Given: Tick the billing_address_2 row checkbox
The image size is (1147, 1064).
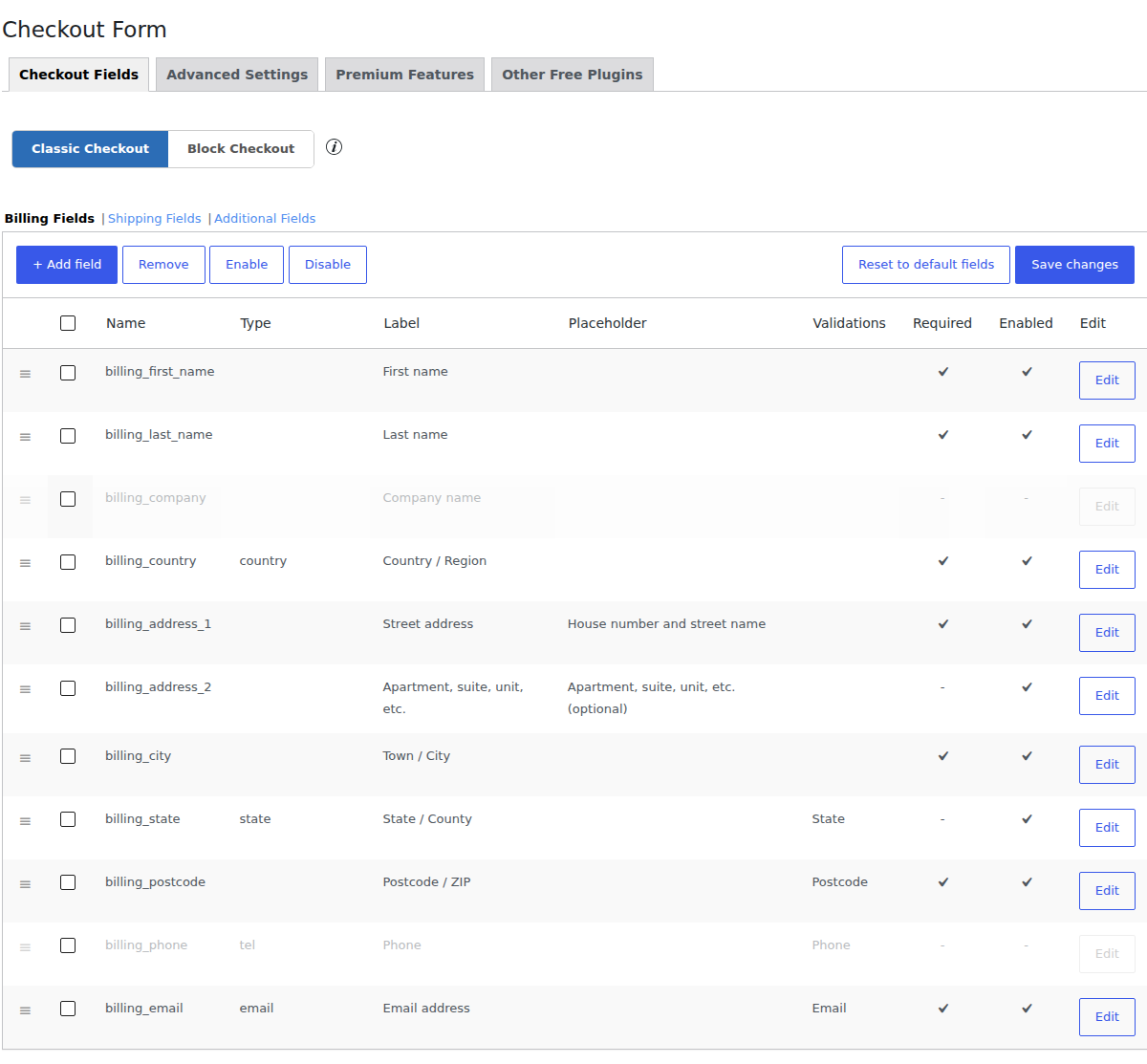Looking at the screenshot, I should click(x=68, y=688).
